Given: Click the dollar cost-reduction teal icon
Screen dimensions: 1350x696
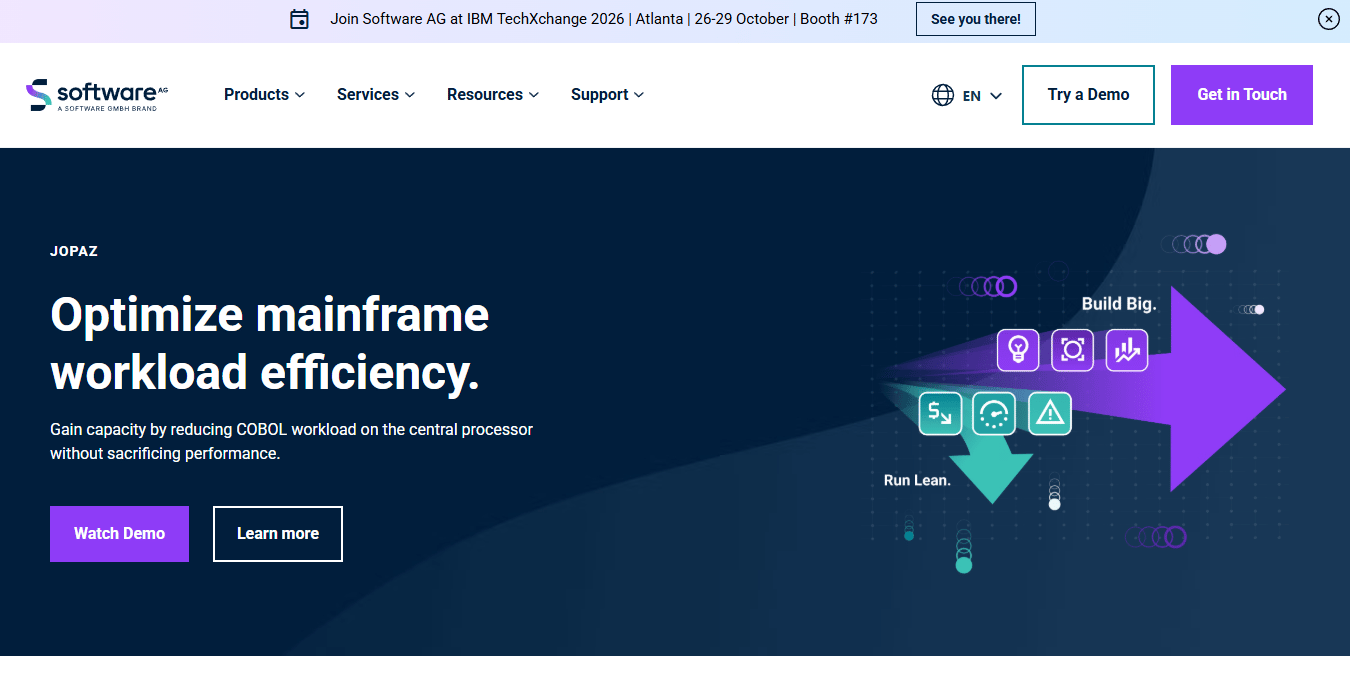Looking at the screenshot, I should pos(940,413).
